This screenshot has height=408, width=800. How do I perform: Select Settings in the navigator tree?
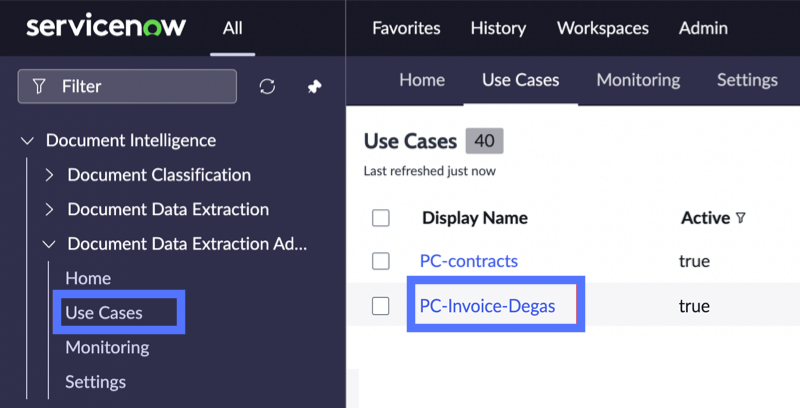[95, 382]
